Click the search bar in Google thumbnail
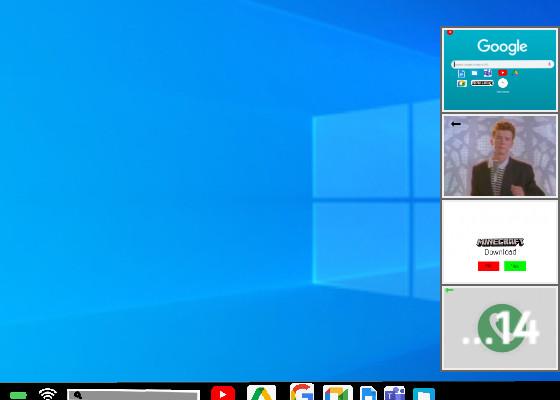This screenshot has height=400, width=560. pyautogui.click(x=502, y=64)
